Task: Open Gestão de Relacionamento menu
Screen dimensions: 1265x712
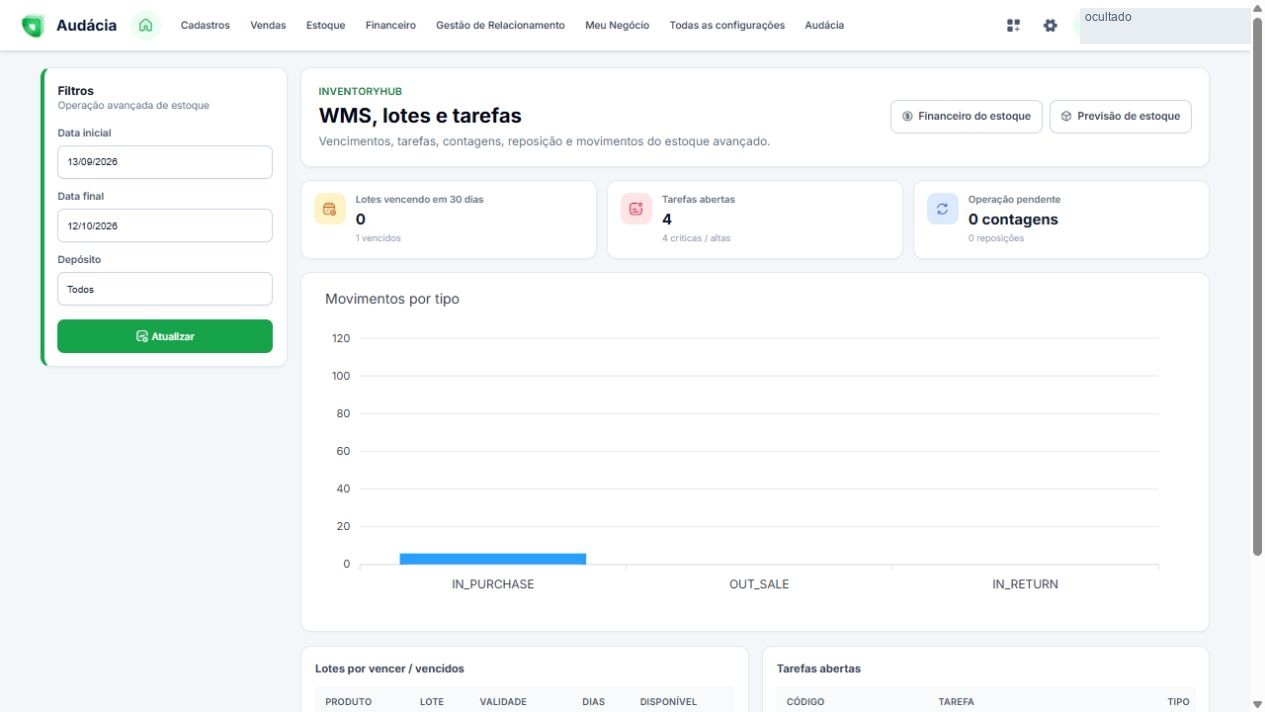Action: (x=500, y=25)
